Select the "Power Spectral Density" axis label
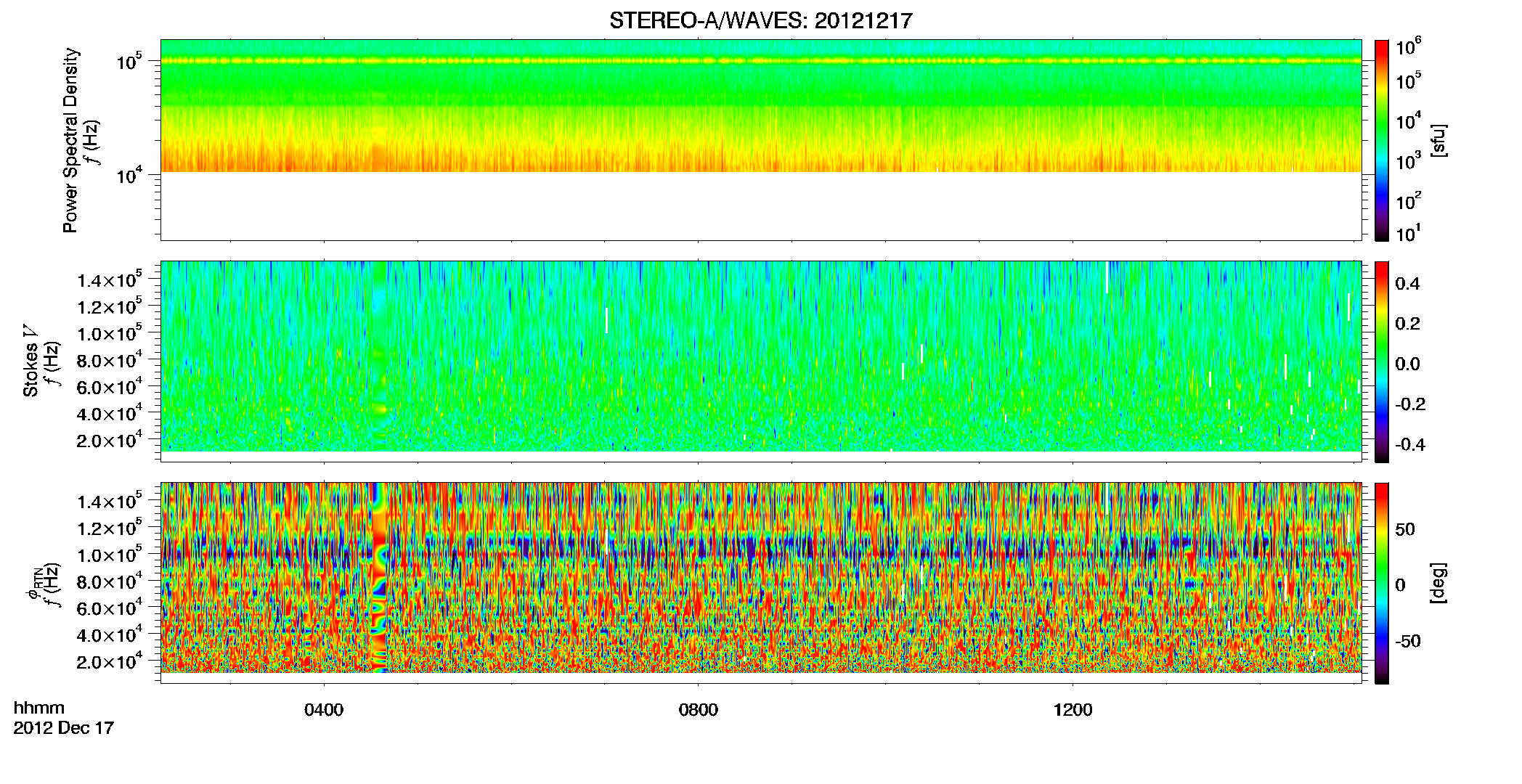The width and height of the screenshot is (1522, 784). pyautogui.click(x=70, y=140)
